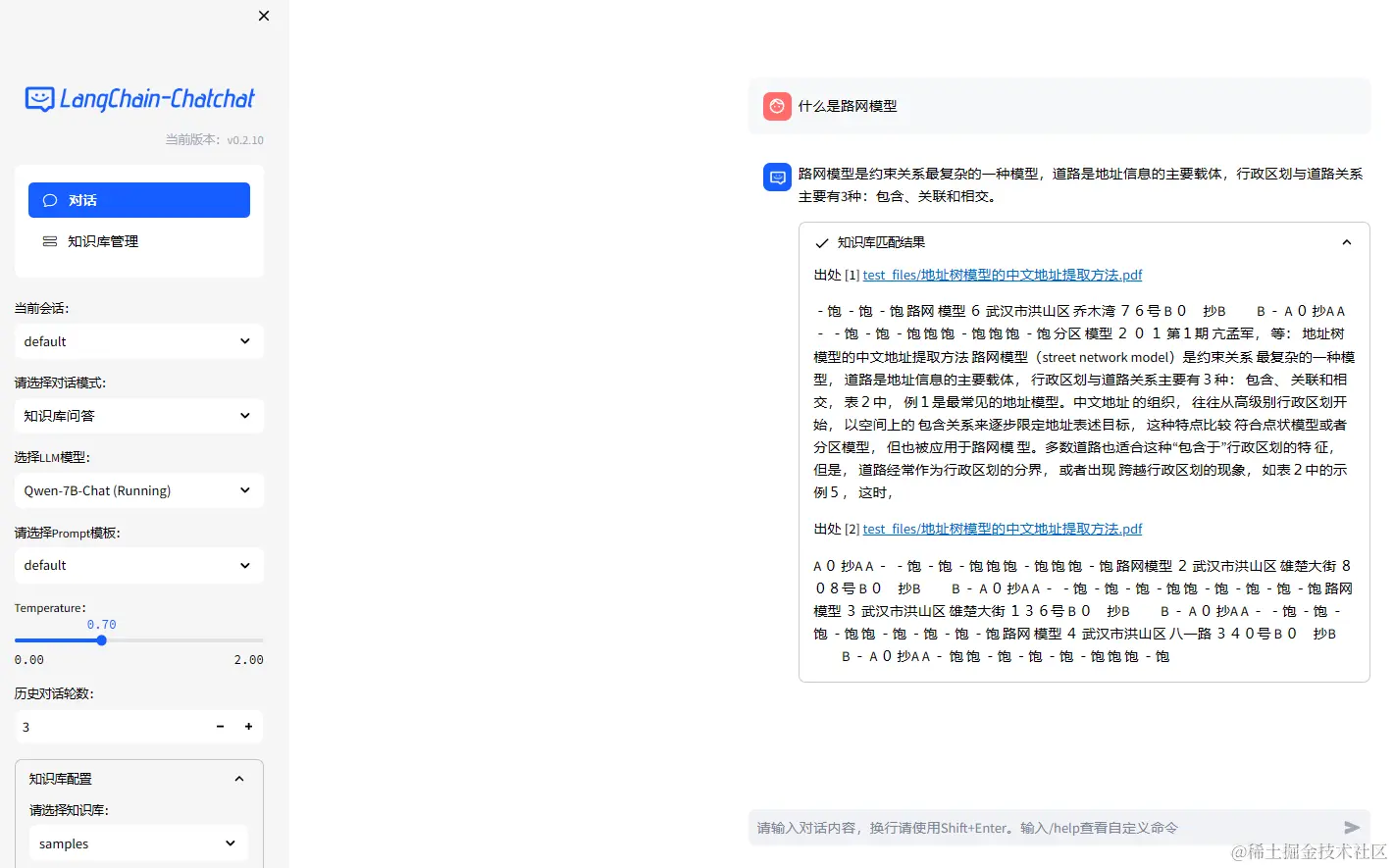Open the 出处 [1] PDF source link
This screenshot has width=1394, height=868.
1003,276
